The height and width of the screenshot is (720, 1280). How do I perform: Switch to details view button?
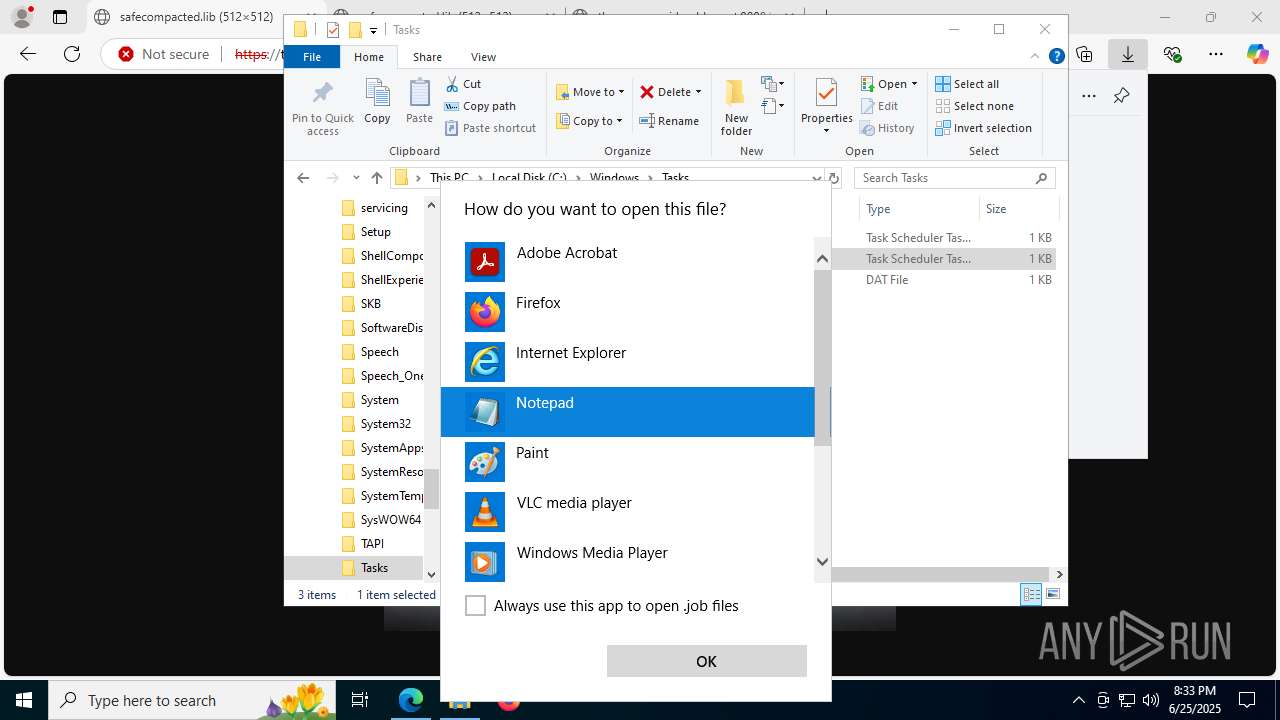point(1031,594)
